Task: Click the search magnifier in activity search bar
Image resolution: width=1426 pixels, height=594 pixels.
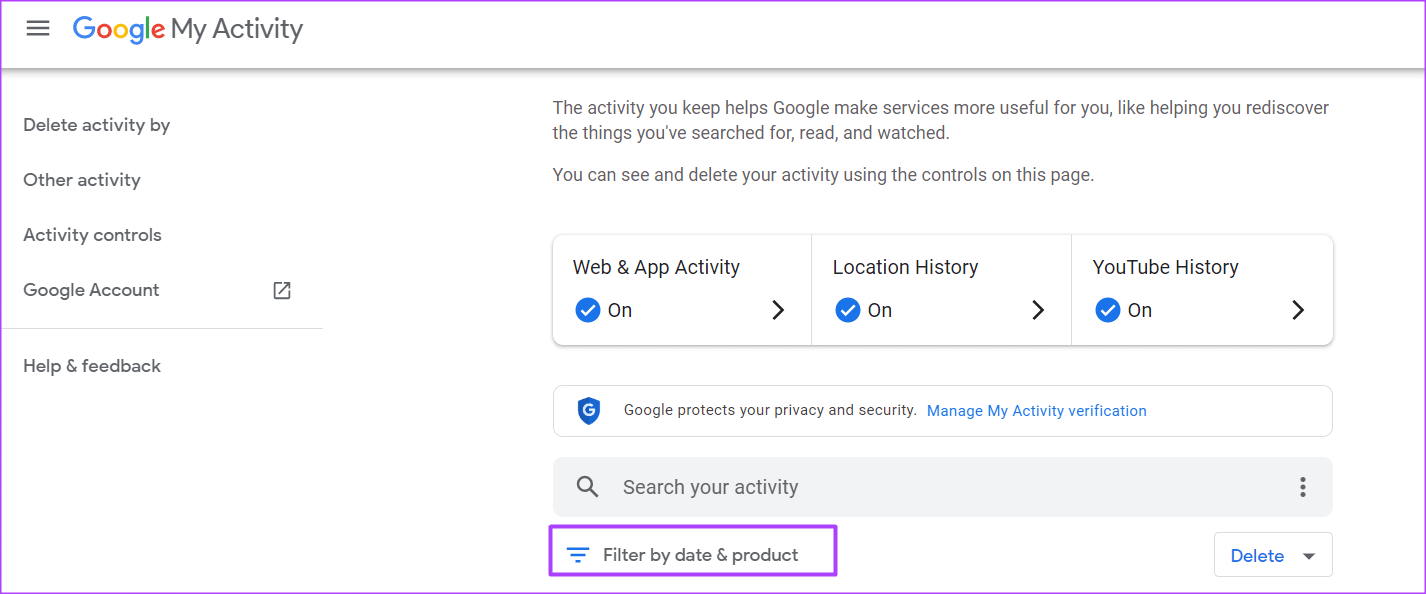Action: click(x=587, y=486)
